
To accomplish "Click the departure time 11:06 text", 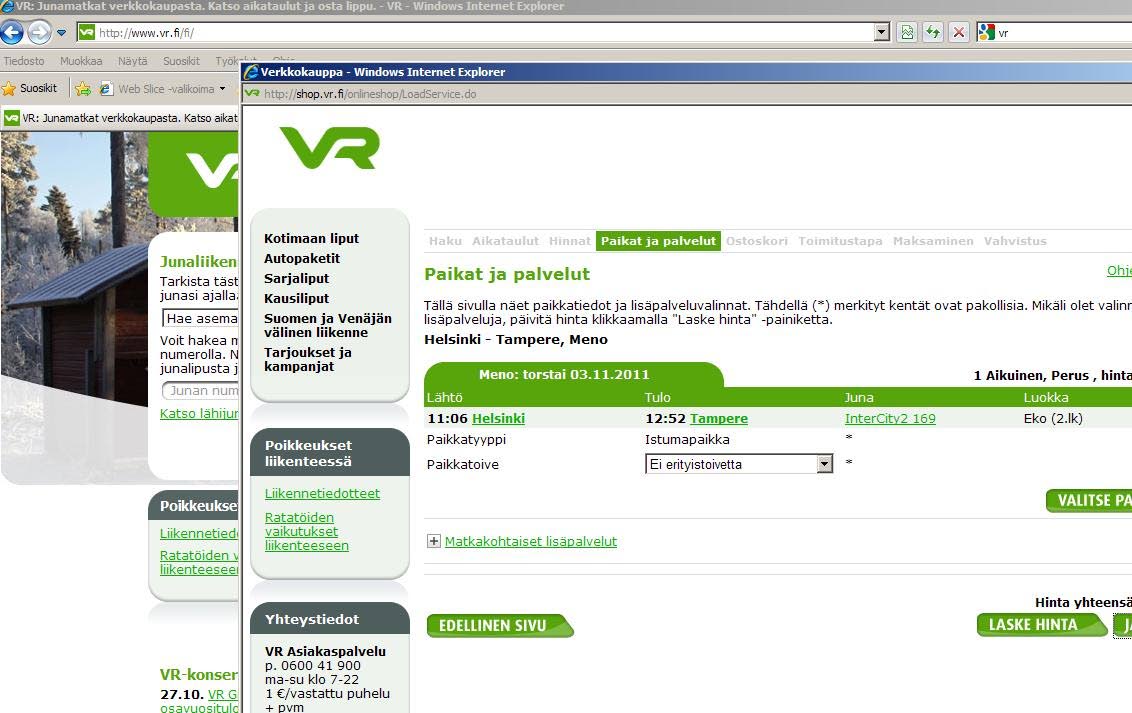I will pos(448,419).
